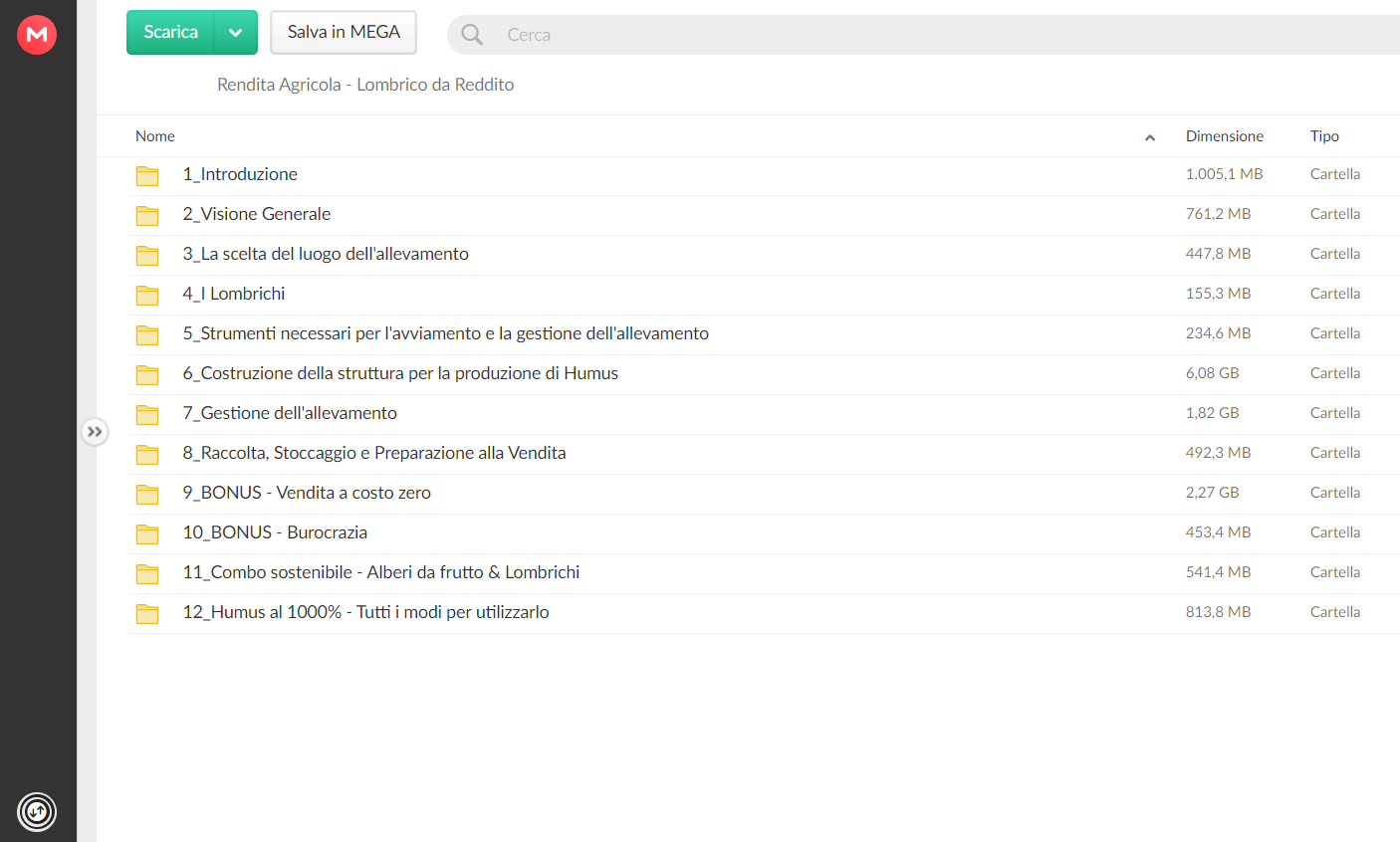
Task: Click the 813,8 MB size value
Action: (x=1218, y=612)
